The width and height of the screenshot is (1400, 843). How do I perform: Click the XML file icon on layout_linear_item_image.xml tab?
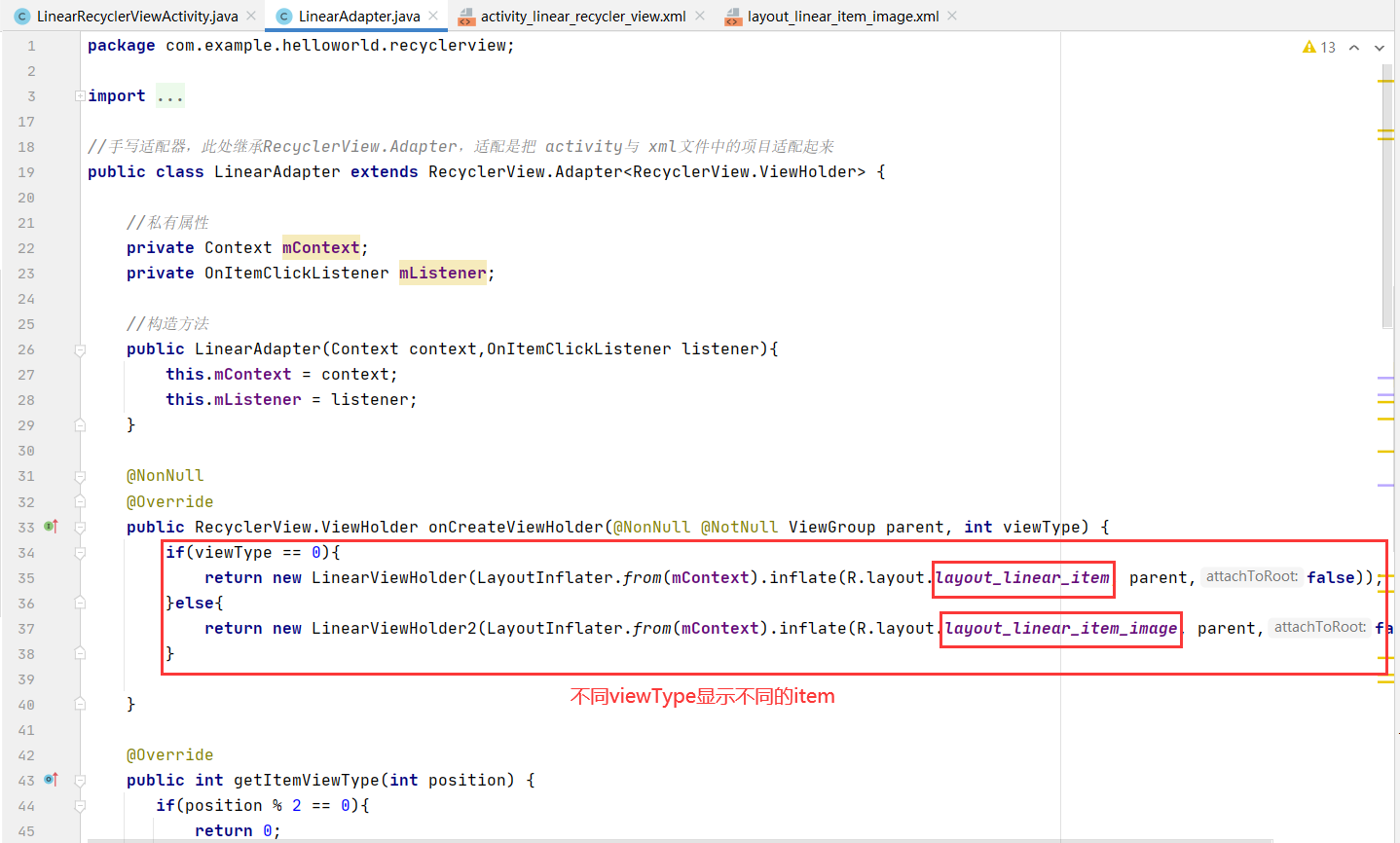tap(733, 17)
